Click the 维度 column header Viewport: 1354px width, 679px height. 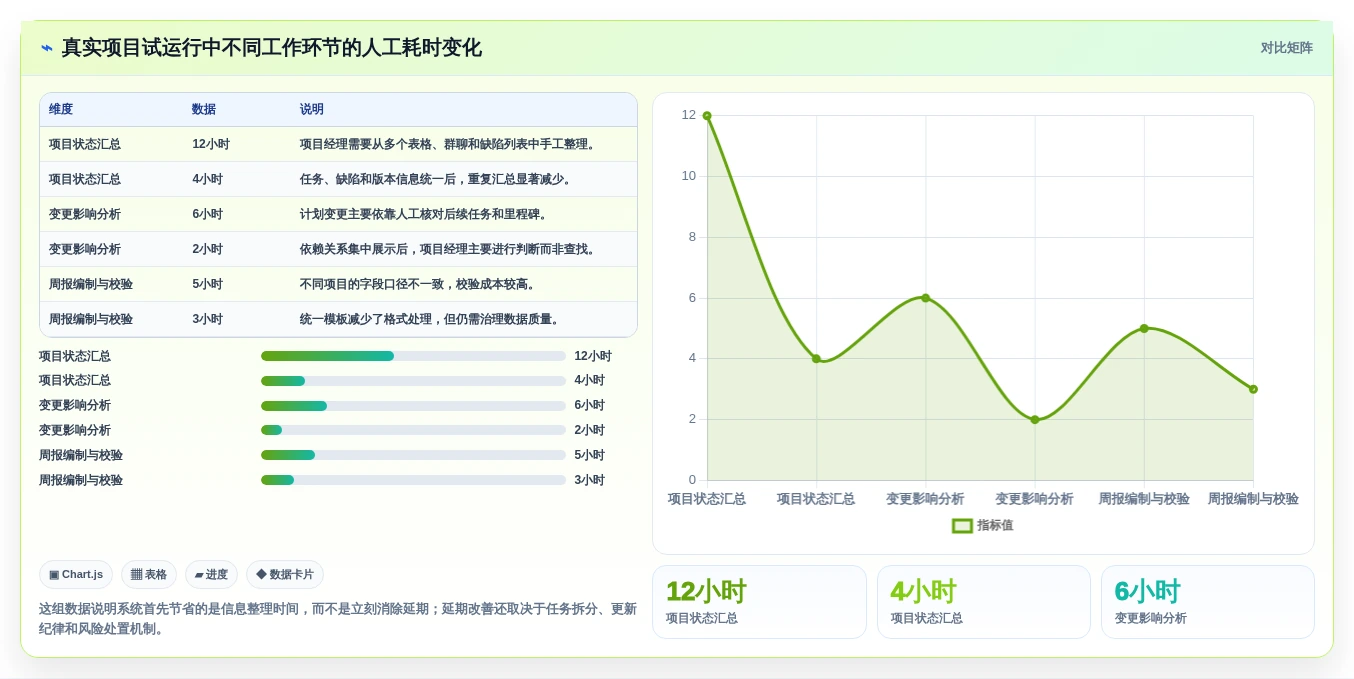pyautogui.click(x=61, y=109)
